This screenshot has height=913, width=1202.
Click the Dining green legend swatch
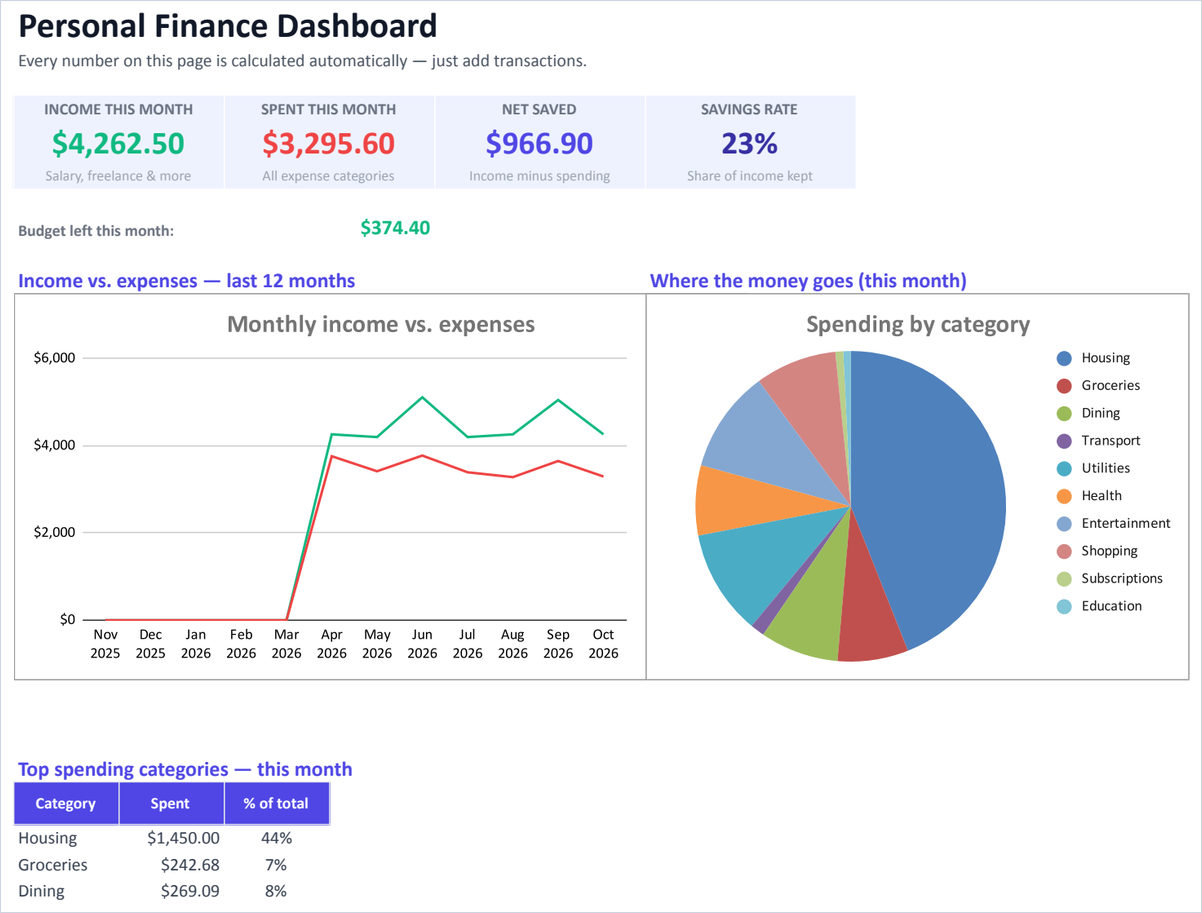pos(1064,413)
